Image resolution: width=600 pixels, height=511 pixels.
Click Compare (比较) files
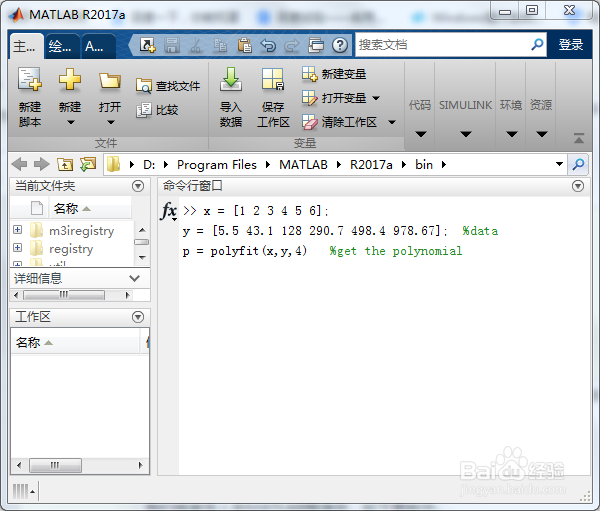[157, 110]
